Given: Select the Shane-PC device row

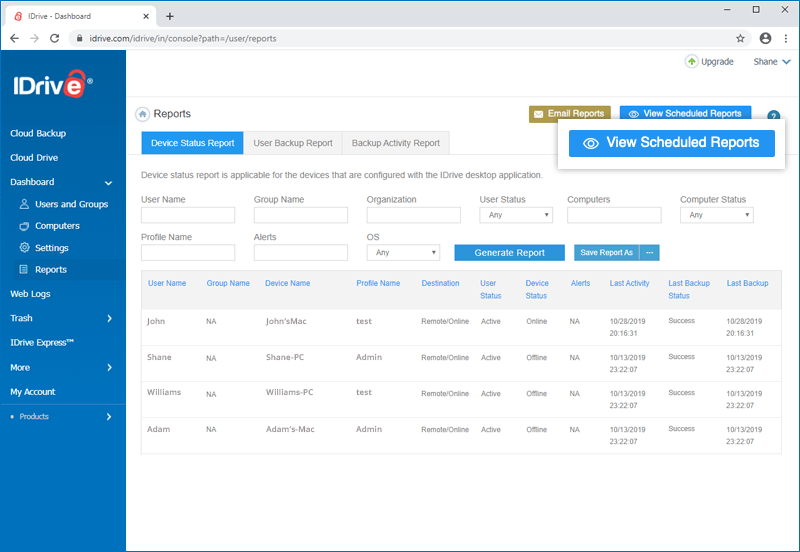Looking at the screenshot, I should 461,363.
